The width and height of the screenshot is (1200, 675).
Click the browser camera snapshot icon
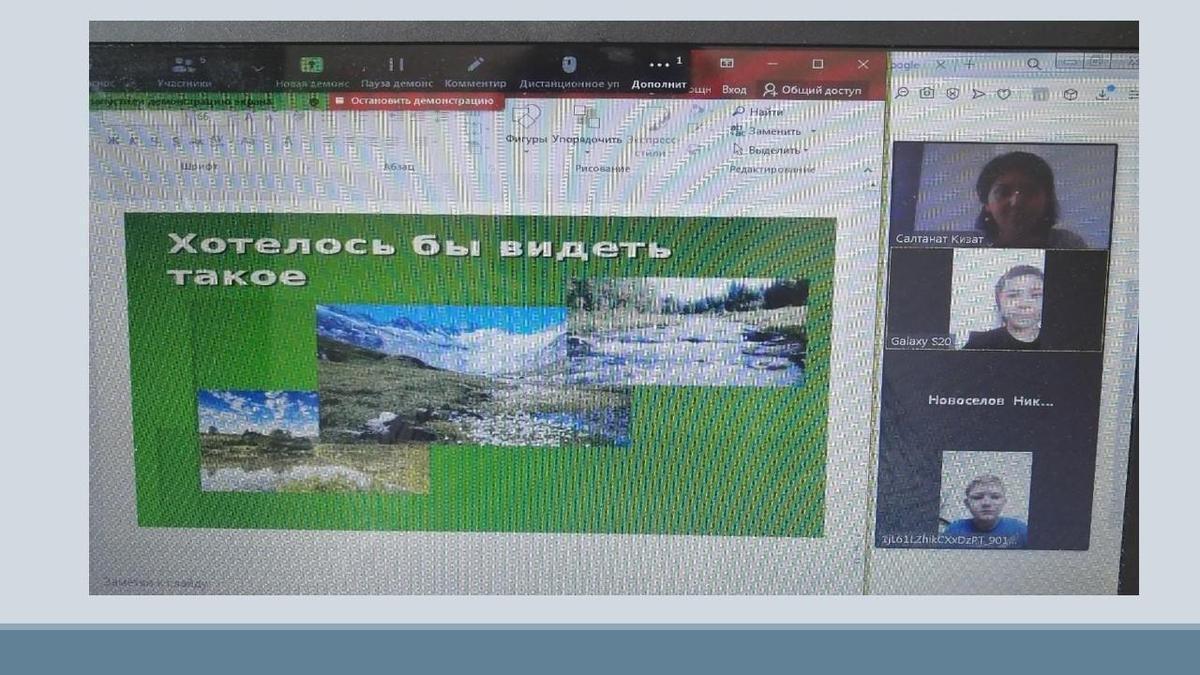click(927, 93)
